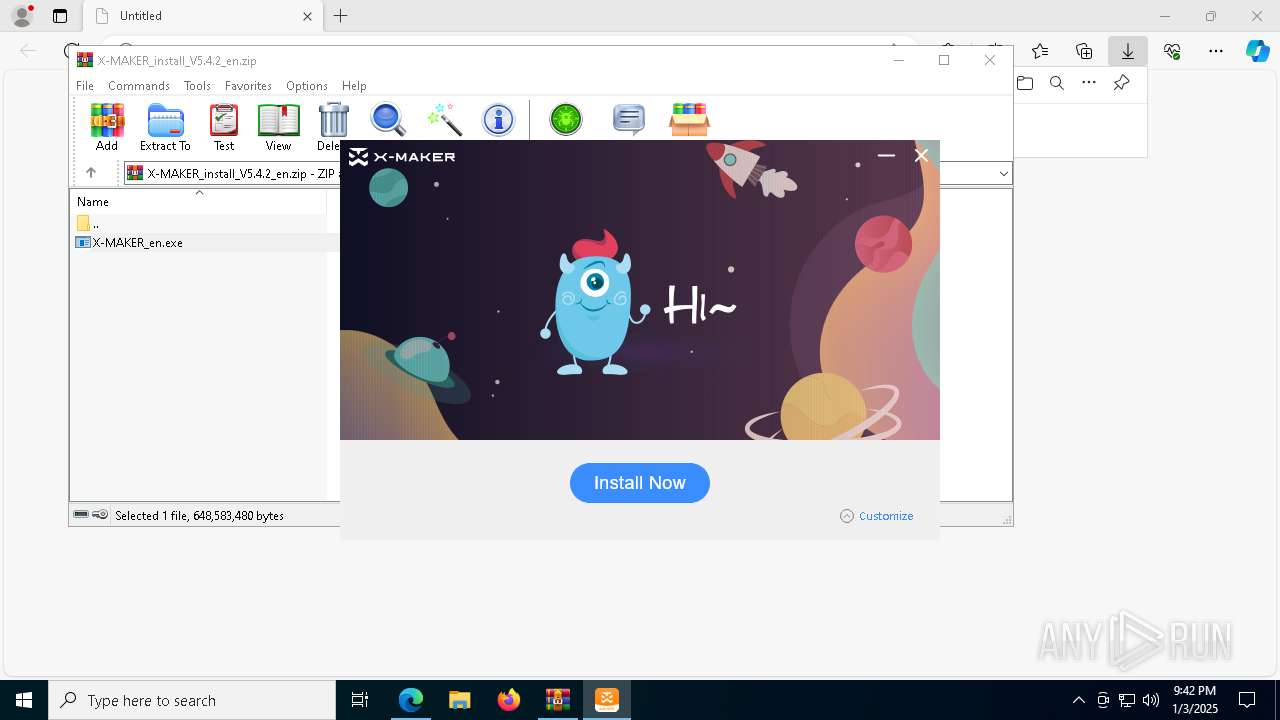Click the Test archive icon

click(224, 127)
